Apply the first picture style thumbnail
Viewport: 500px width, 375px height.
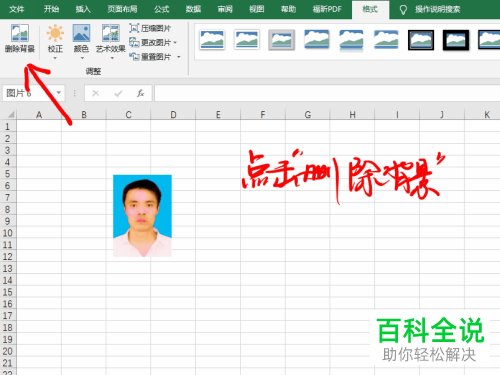(212, 39)
